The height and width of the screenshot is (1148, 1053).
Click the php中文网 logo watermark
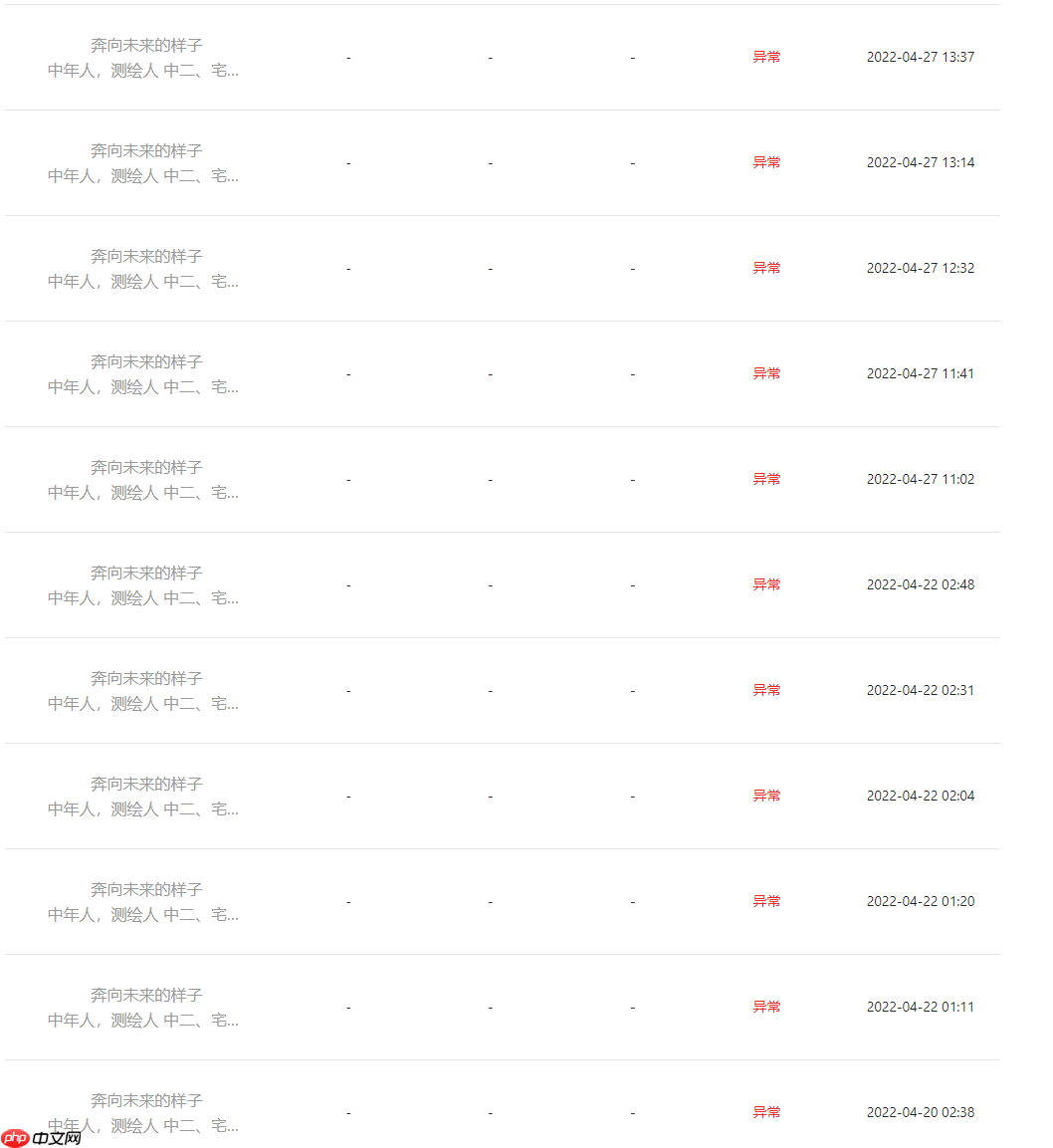pos(42,1137)
